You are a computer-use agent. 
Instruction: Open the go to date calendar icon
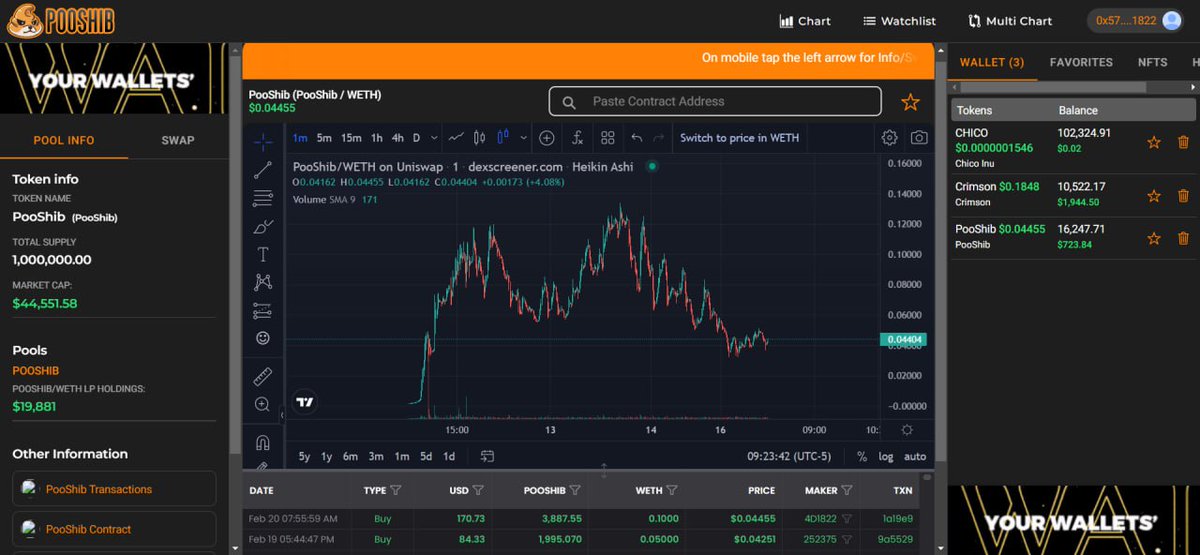(x=487, y=456)
